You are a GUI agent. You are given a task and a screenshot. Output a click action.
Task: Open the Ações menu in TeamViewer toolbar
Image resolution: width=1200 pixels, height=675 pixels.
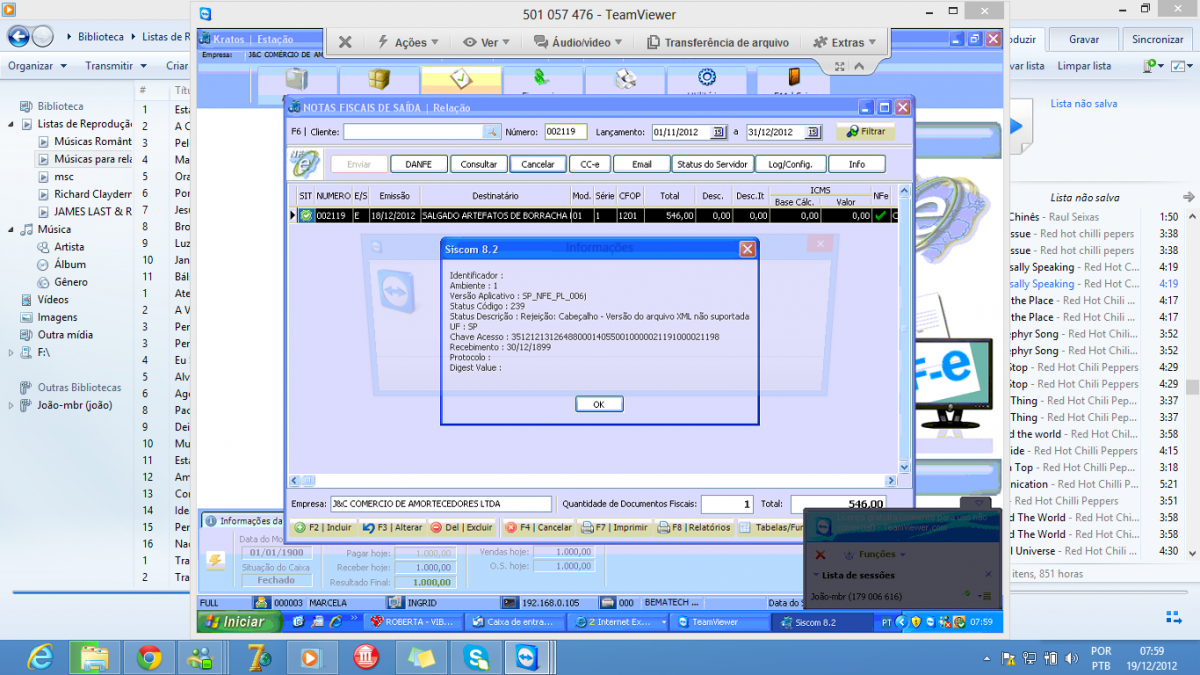click(x=408, y=42)
